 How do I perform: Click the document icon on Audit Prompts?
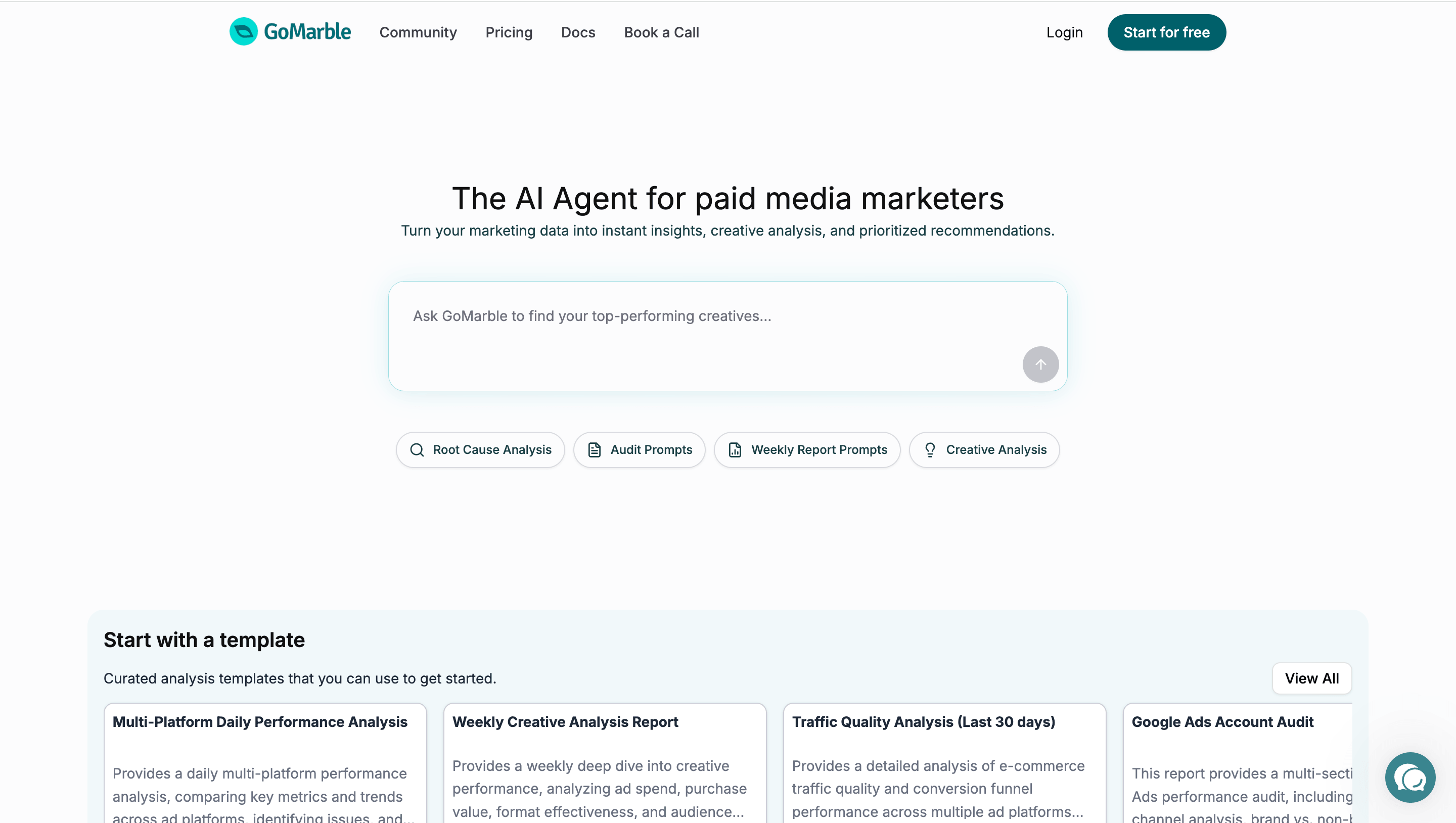(594, 450)
